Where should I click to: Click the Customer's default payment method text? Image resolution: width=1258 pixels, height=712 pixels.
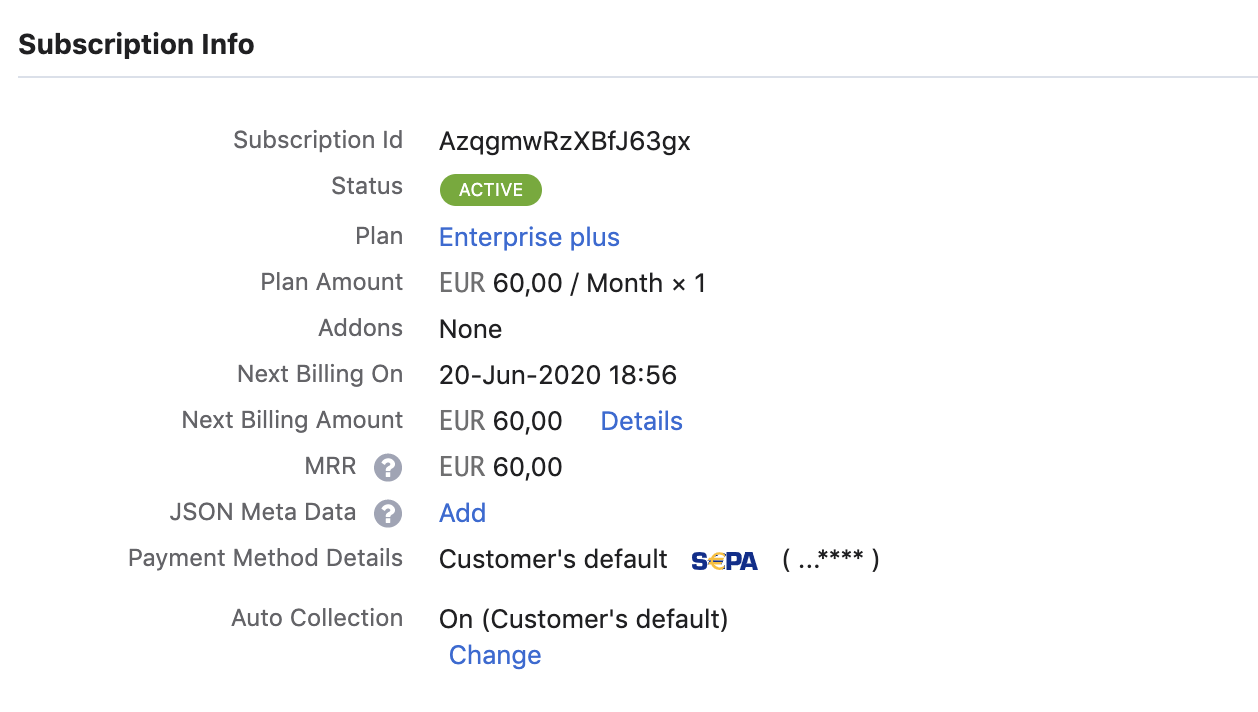552,559
